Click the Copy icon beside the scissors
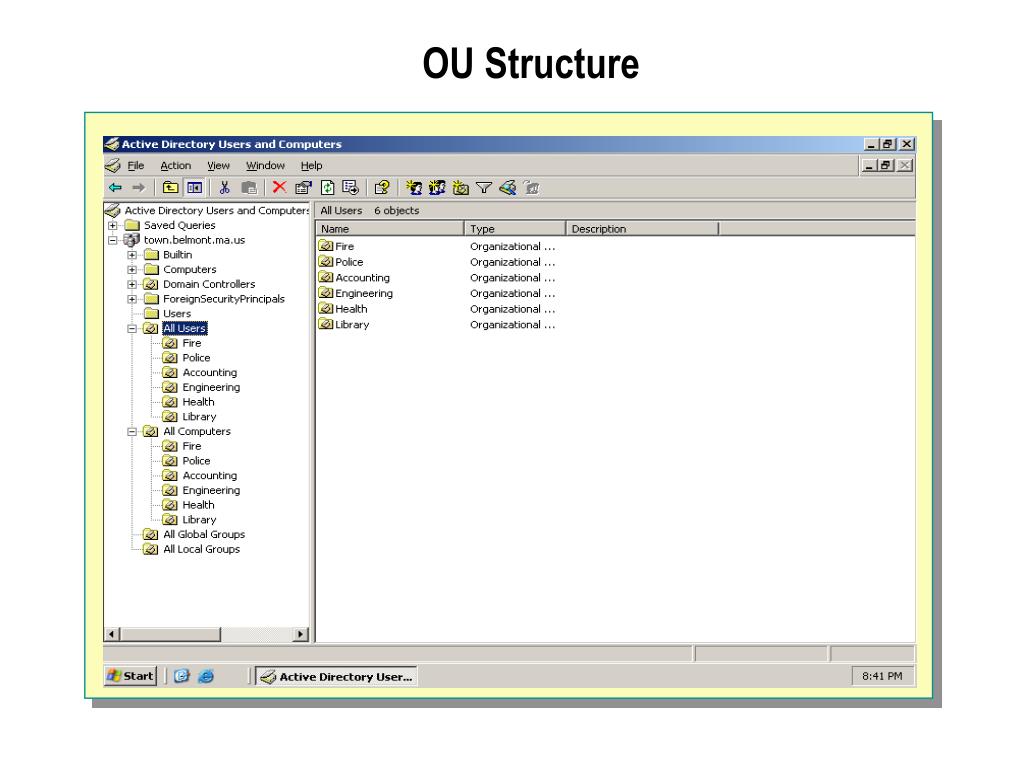1024x768 pixels. (x=248, y=188)
